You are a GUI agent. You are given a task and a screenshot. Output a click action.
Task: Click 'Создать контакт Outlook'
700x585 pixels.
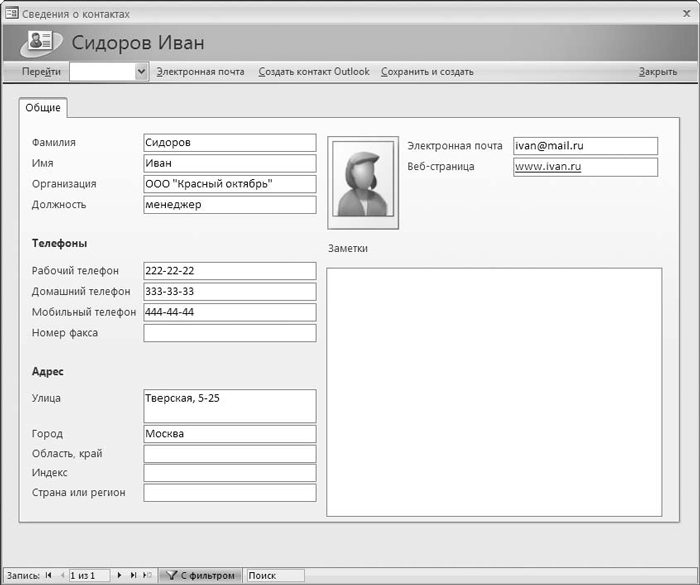314,72
